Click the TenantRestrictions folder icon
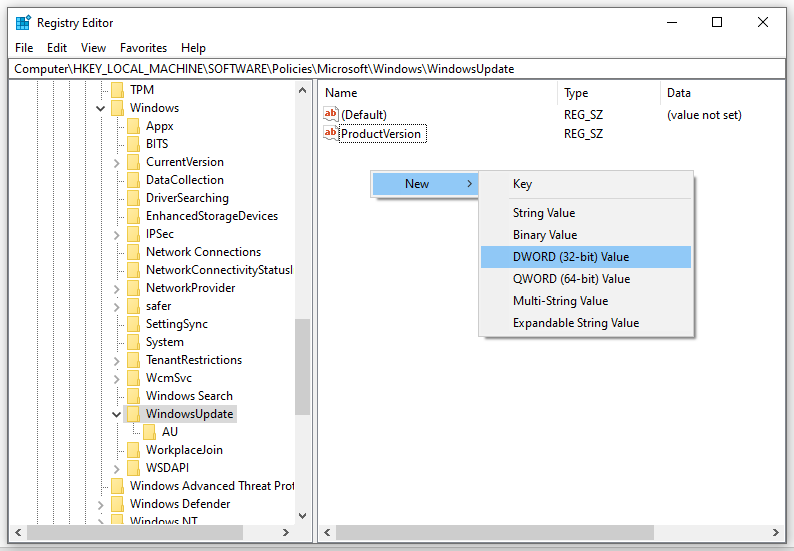 pos(134,360)
